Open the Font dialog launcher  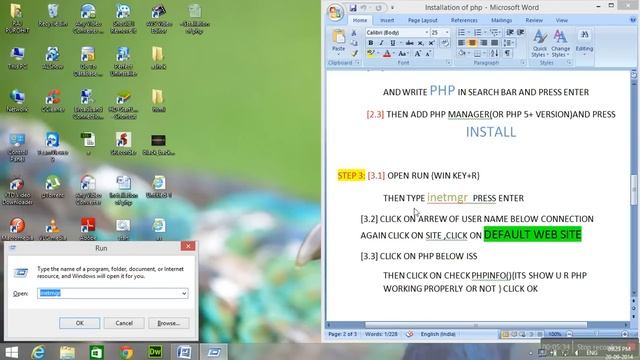[449, 62]
